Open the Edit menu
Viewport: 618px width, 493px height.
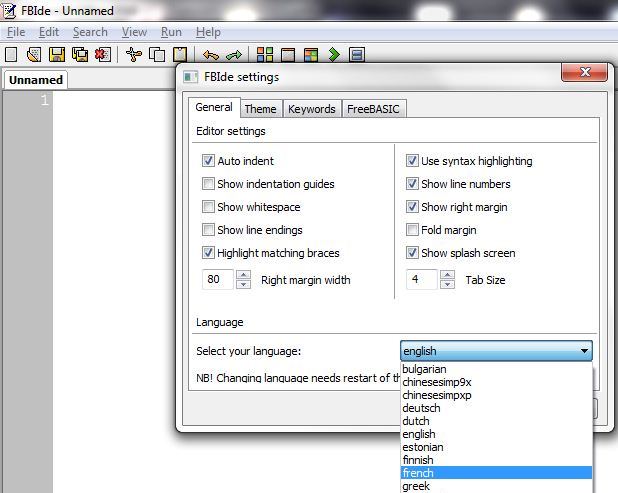point(49,32)
